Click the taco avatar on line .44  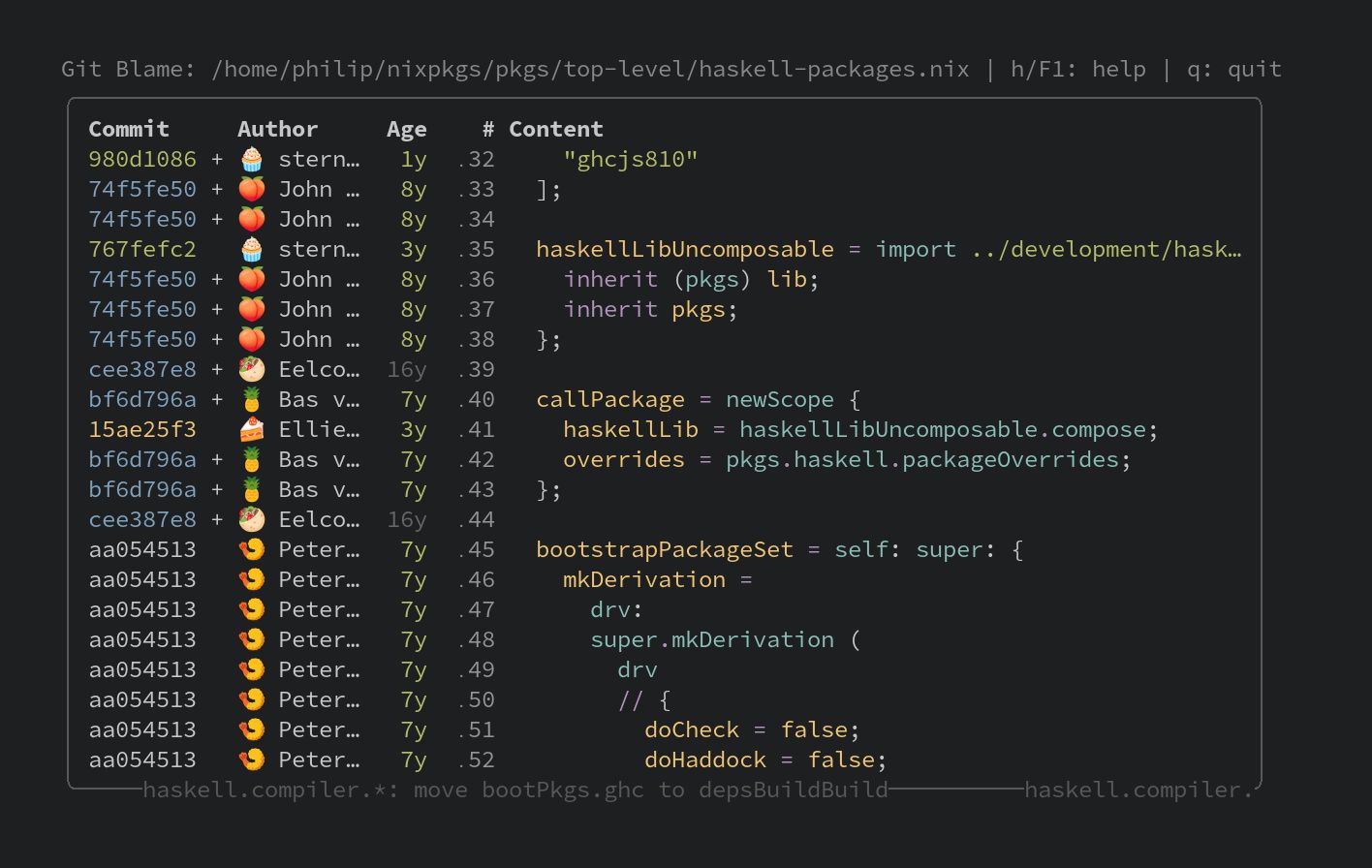251,519
